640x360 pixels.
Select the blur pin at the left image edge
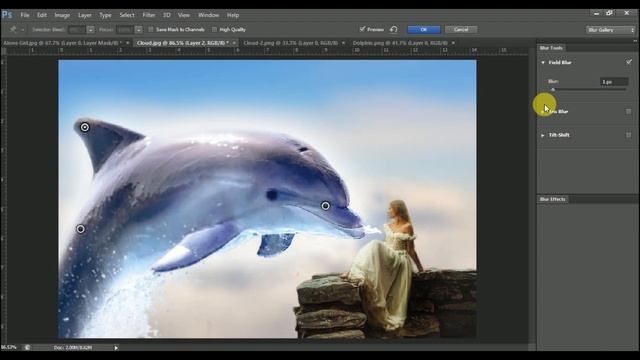[80, 229]
